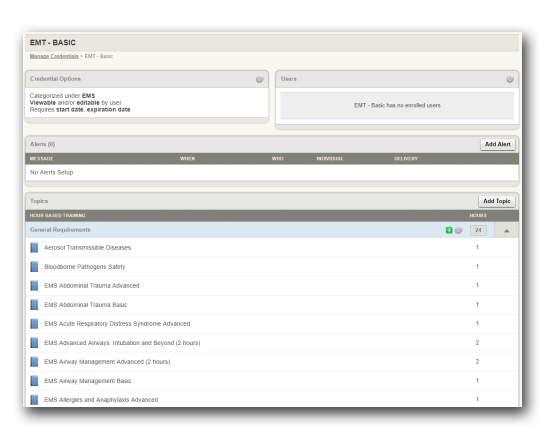The height and width of the screenshot is (440, 545).
Task: Click the Add Alert button
Action: click(x=498, y=144)
